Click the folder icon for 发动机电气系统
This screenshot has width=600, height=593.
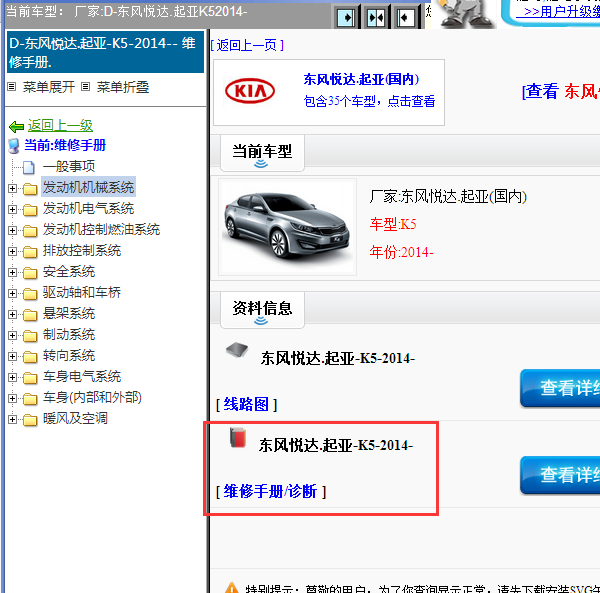point(30,210)
